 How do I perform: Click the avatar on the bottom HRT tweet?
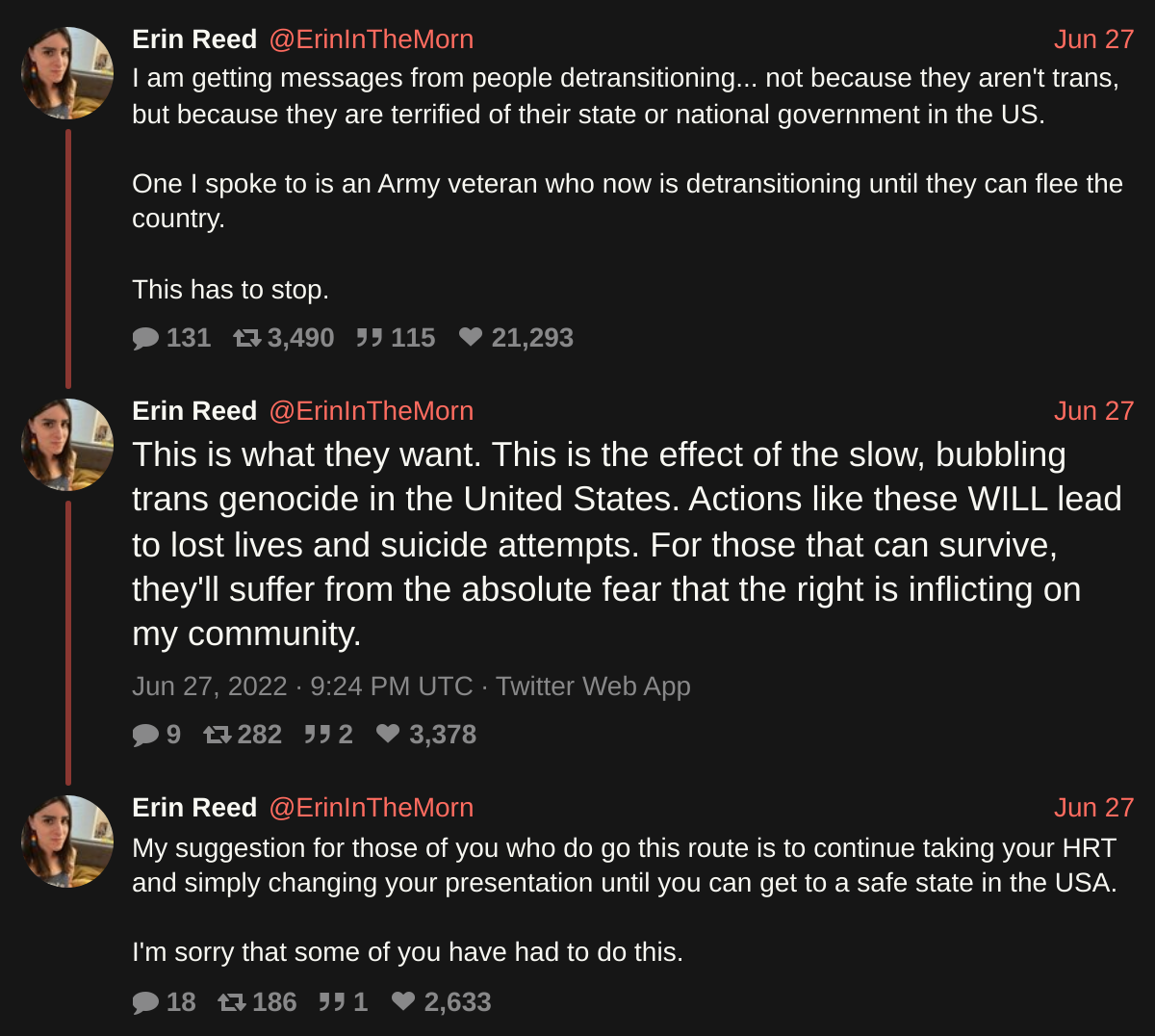pyautogui.click(x=67, y=842)
